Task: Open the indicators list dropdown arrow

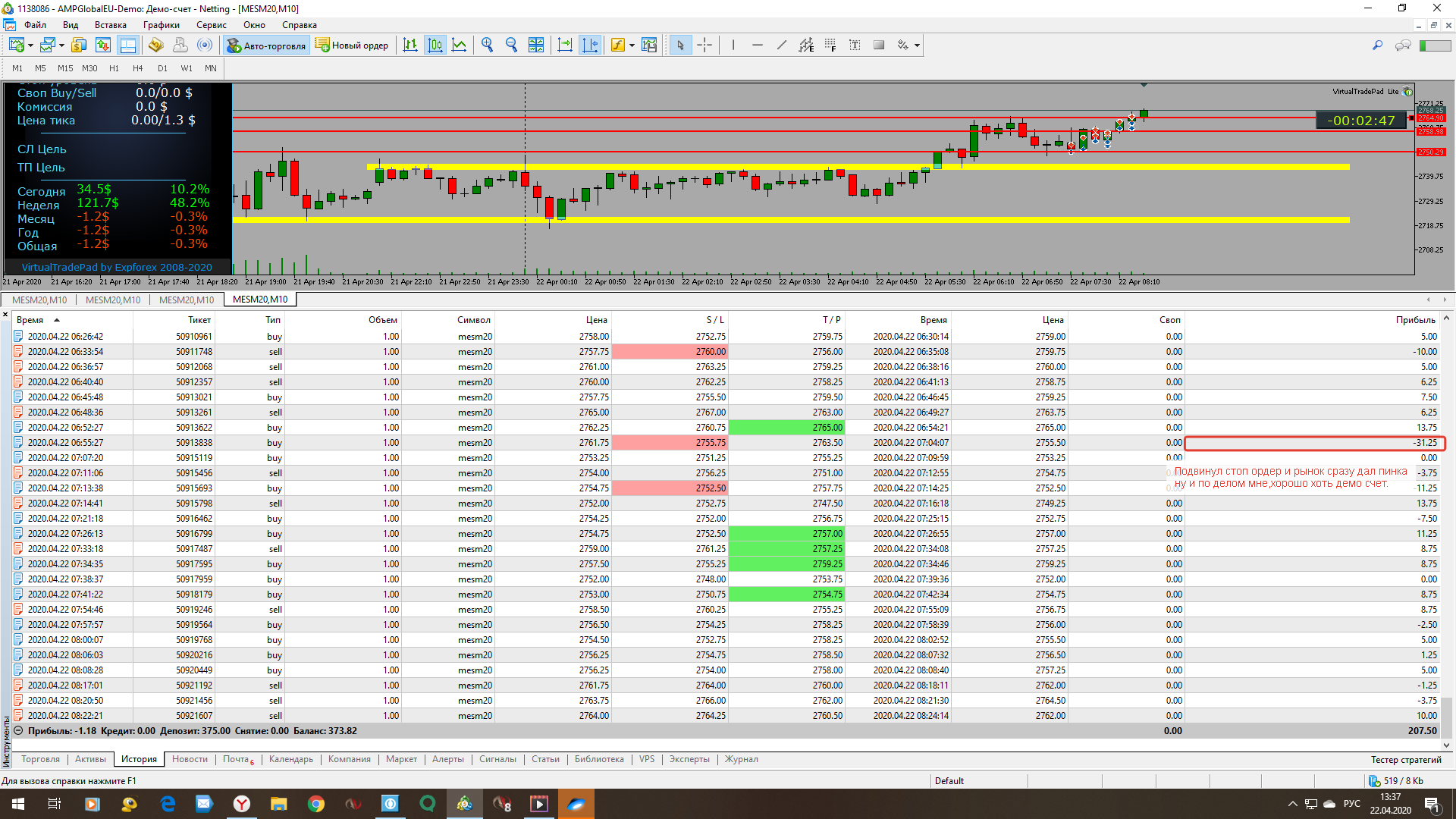Action: point(632,45)
